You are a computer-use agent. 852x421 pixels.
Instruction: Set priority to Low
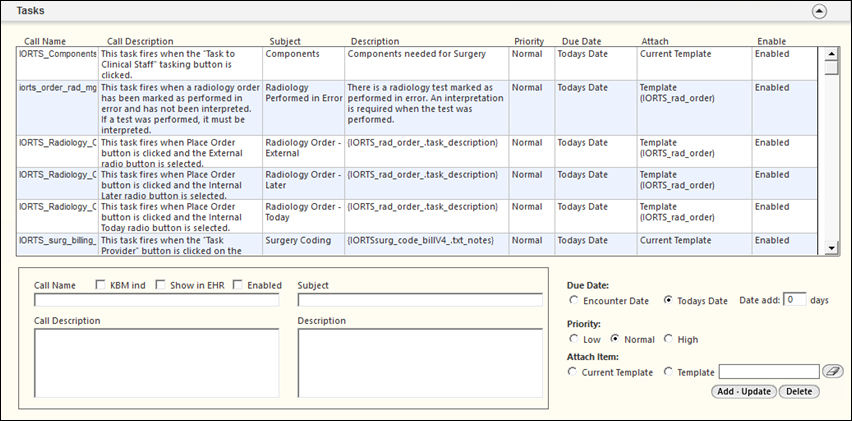(574, 338)
